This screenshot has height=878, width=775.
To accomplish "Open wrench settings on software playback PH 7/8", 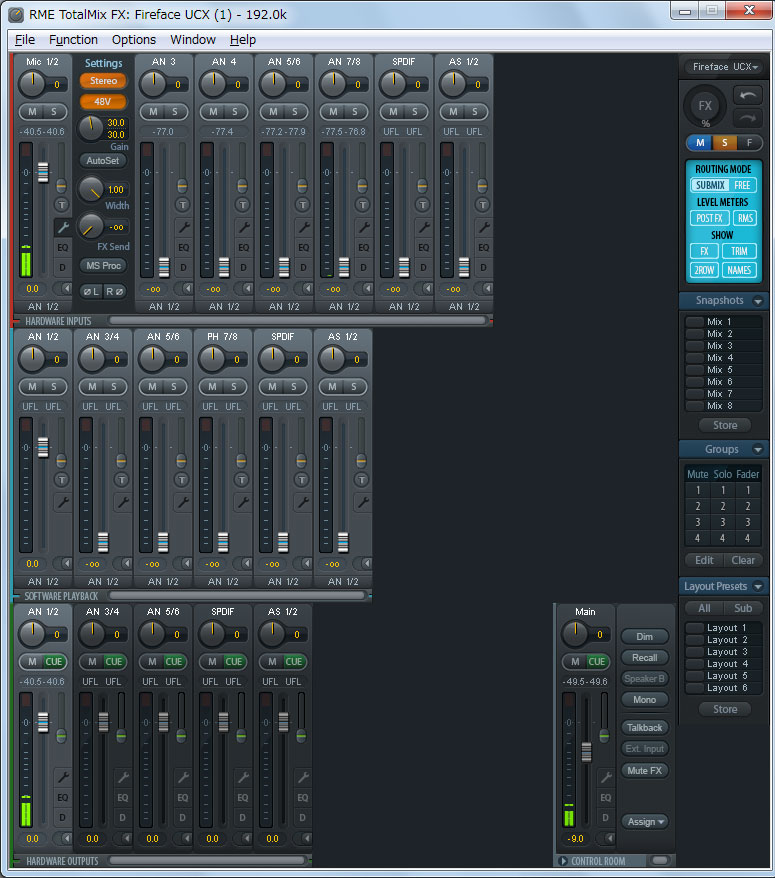I will [x=242, y=502].
